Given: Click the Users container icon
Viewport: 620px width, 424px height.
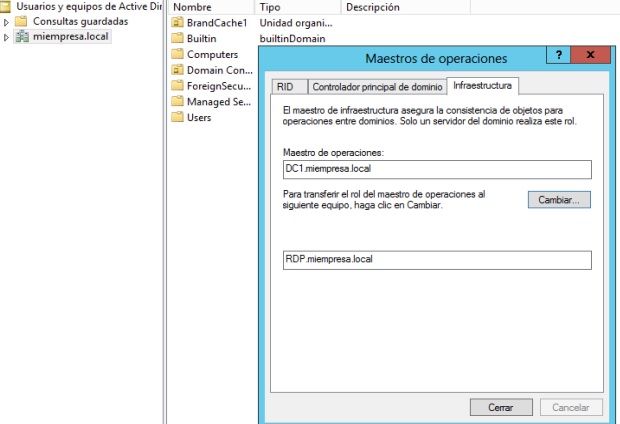Looking at the screenshot, I should (x=178, y=118).
